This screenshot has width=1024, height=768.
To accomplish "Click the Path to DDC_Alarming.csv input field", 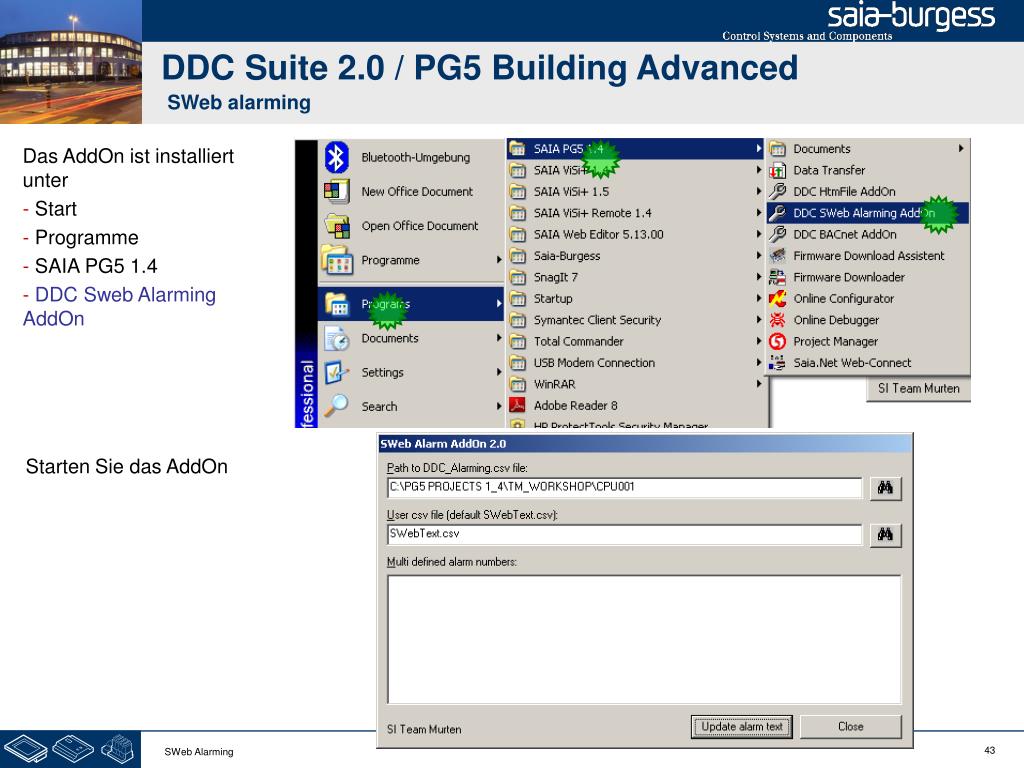I will (624, 487).
